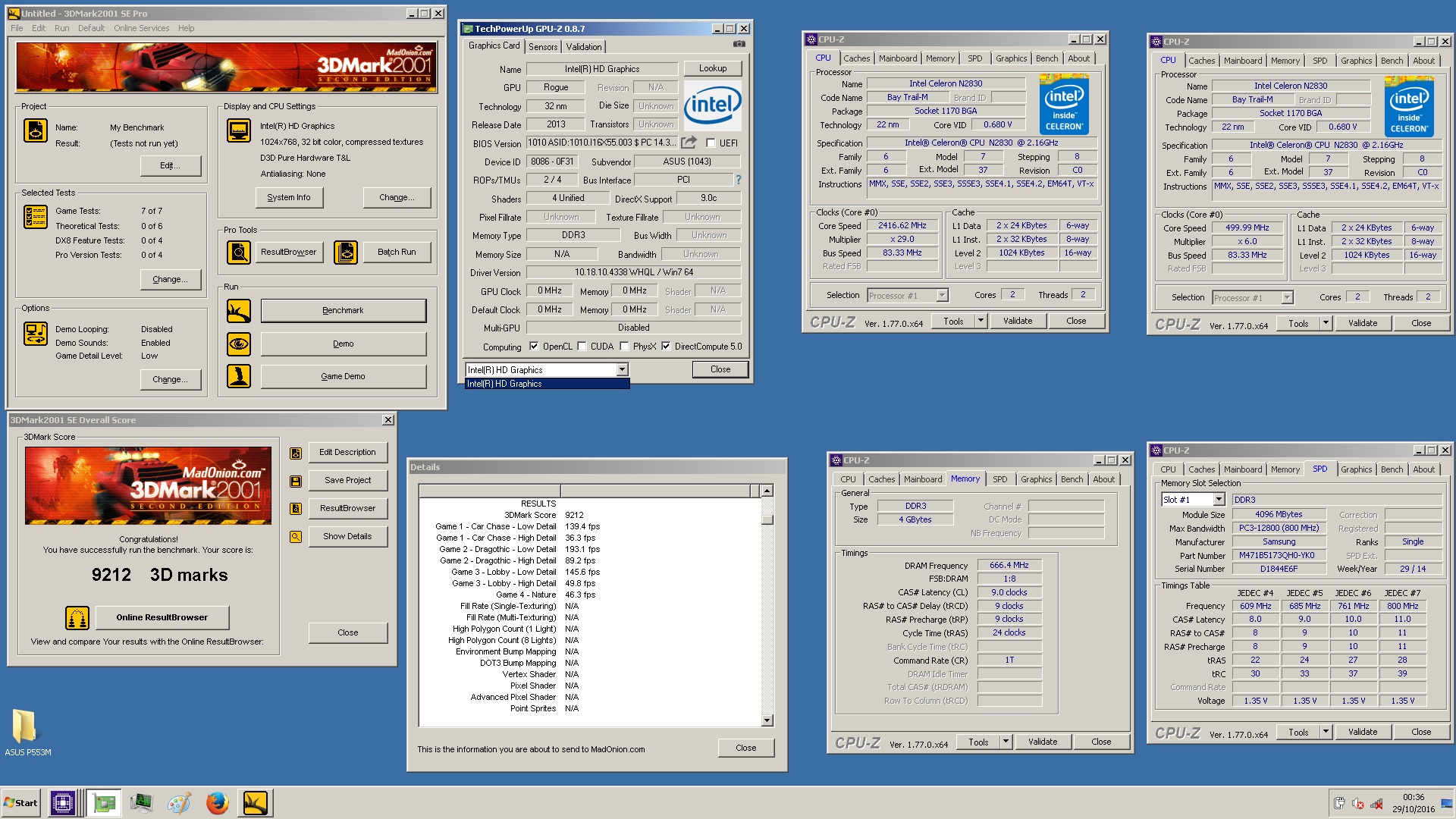
Task: Open the Start menu
Action: tap(21, 803)
